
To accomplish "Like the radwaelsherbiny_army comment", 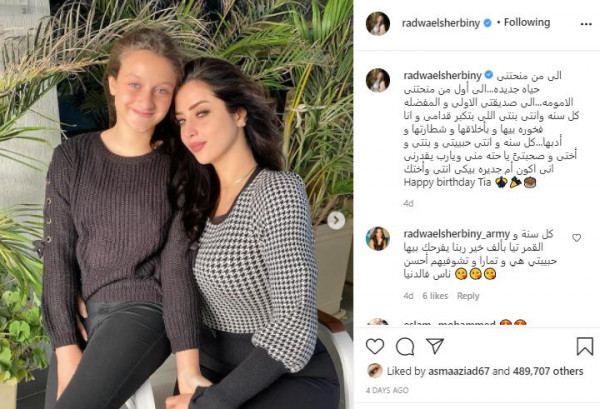I will (576, 238).
